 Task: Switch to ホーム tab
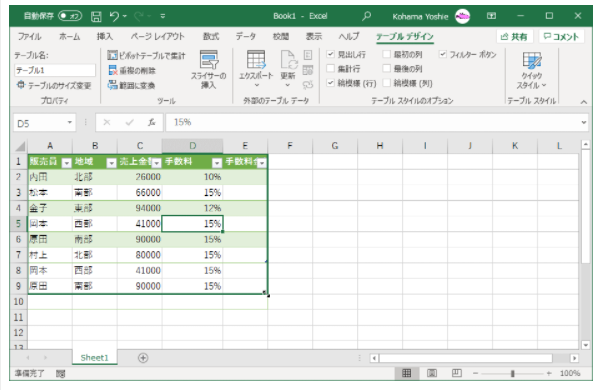point(70,36)
